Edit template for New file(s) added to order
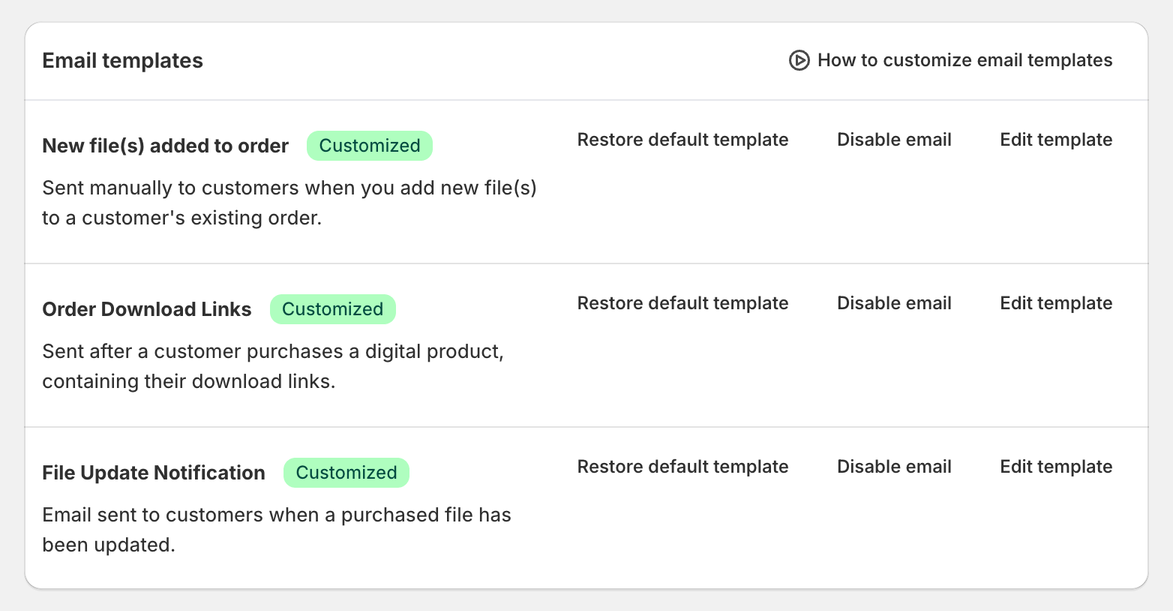Screen dimensions: 1173x611 click(x=1056, y=140)
